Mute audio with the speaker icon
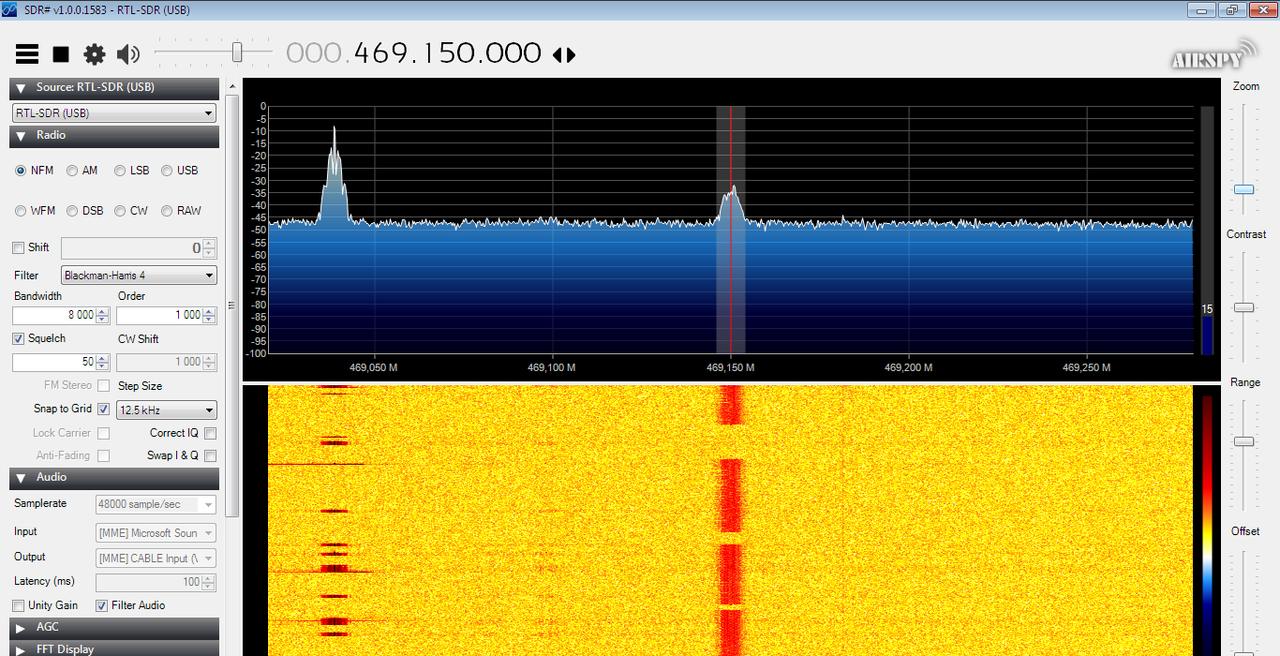The width and height of the screenshot is (1280, 656). pyautogui.click(x=128, y=54)
